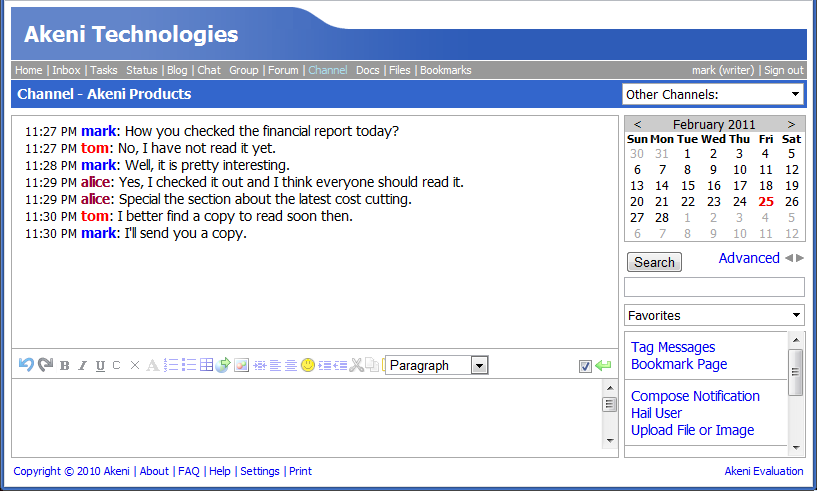Open the Favorites dropdown
817x491 pixels.
pos(713,315)
